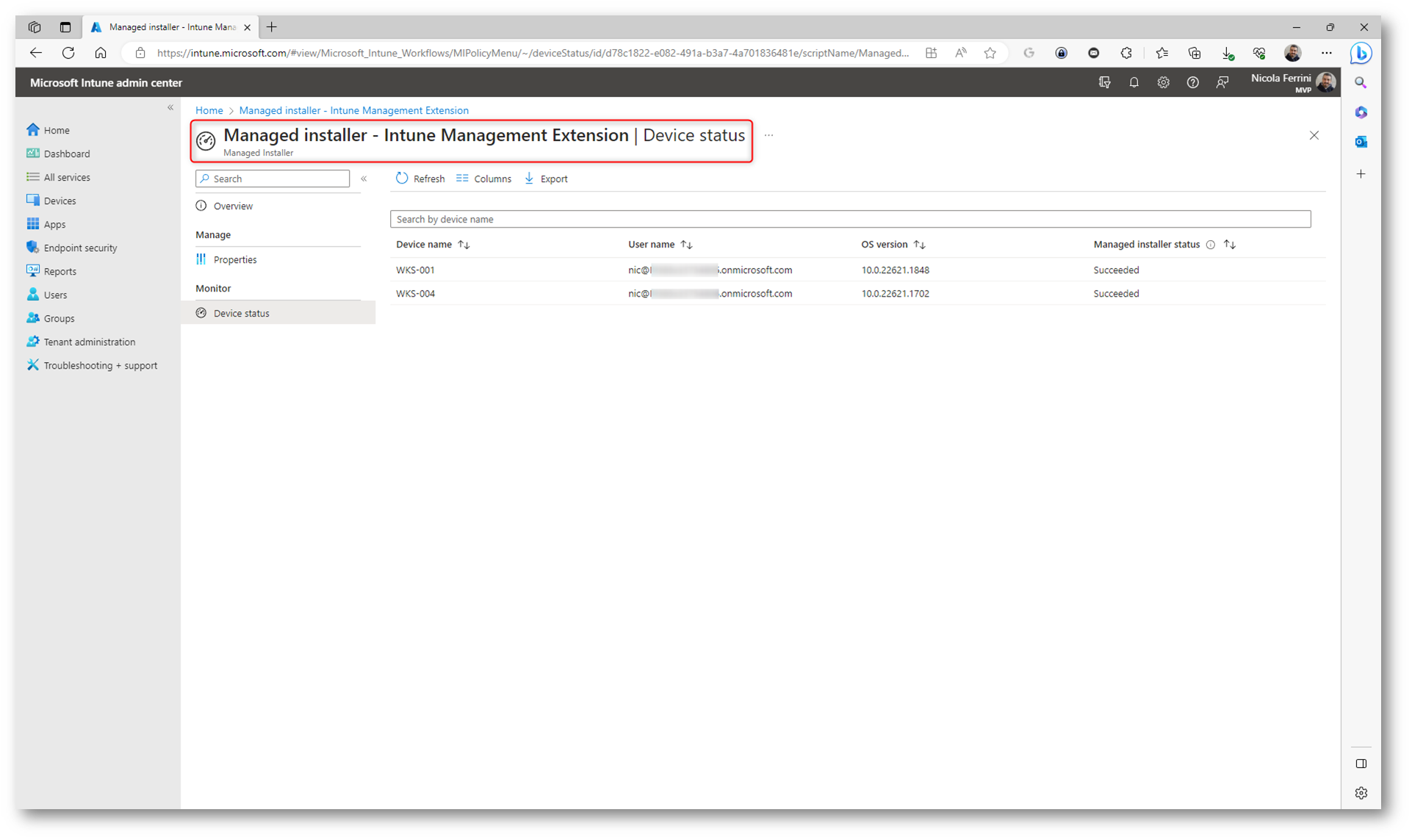Open the Overview menu item
Screen dimensions: 1412x840
coord(233,206)
